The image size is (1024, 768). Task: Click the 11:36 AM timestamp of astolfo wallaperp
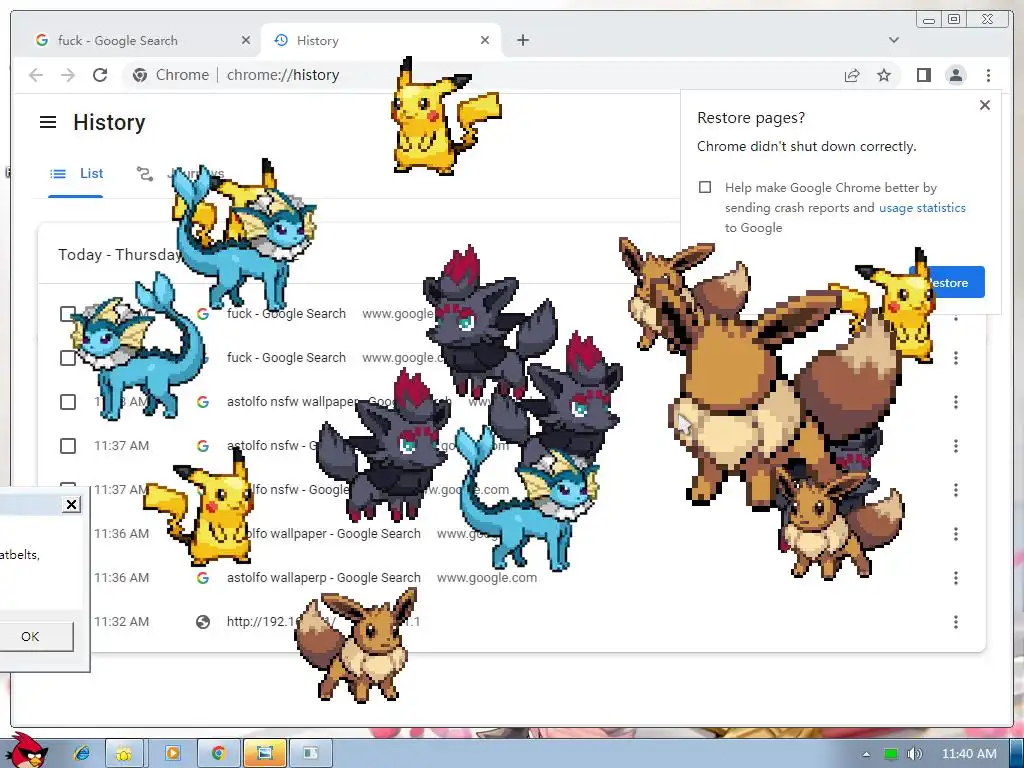(x=121, y=578)
